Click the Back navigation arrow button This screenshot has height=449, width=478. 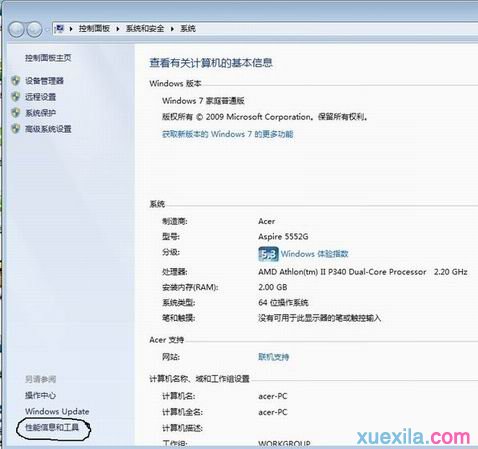pyautogui.click(x=16, y=29)
